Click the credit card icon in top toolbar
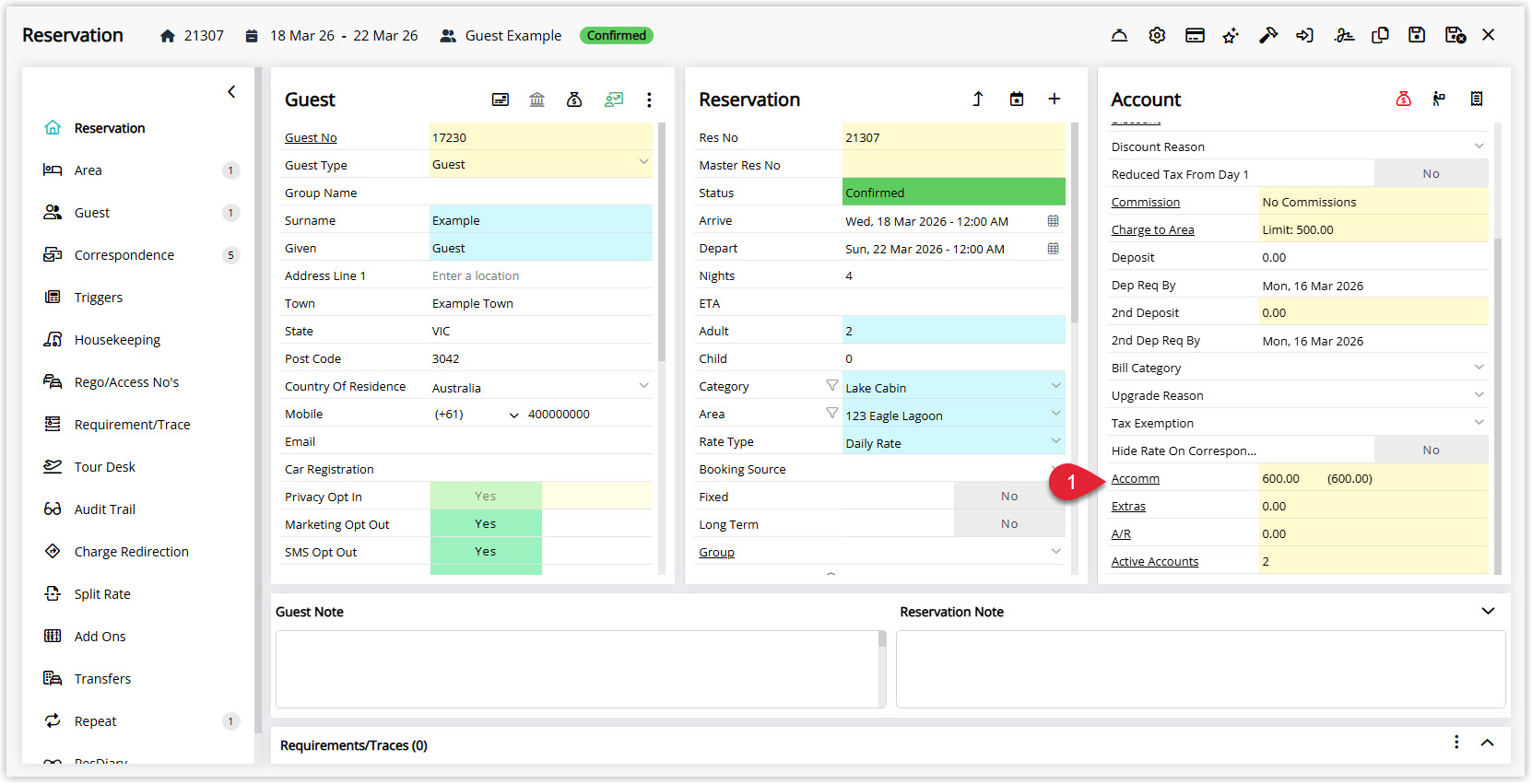1532x784 pixels. coord(1195,35)
